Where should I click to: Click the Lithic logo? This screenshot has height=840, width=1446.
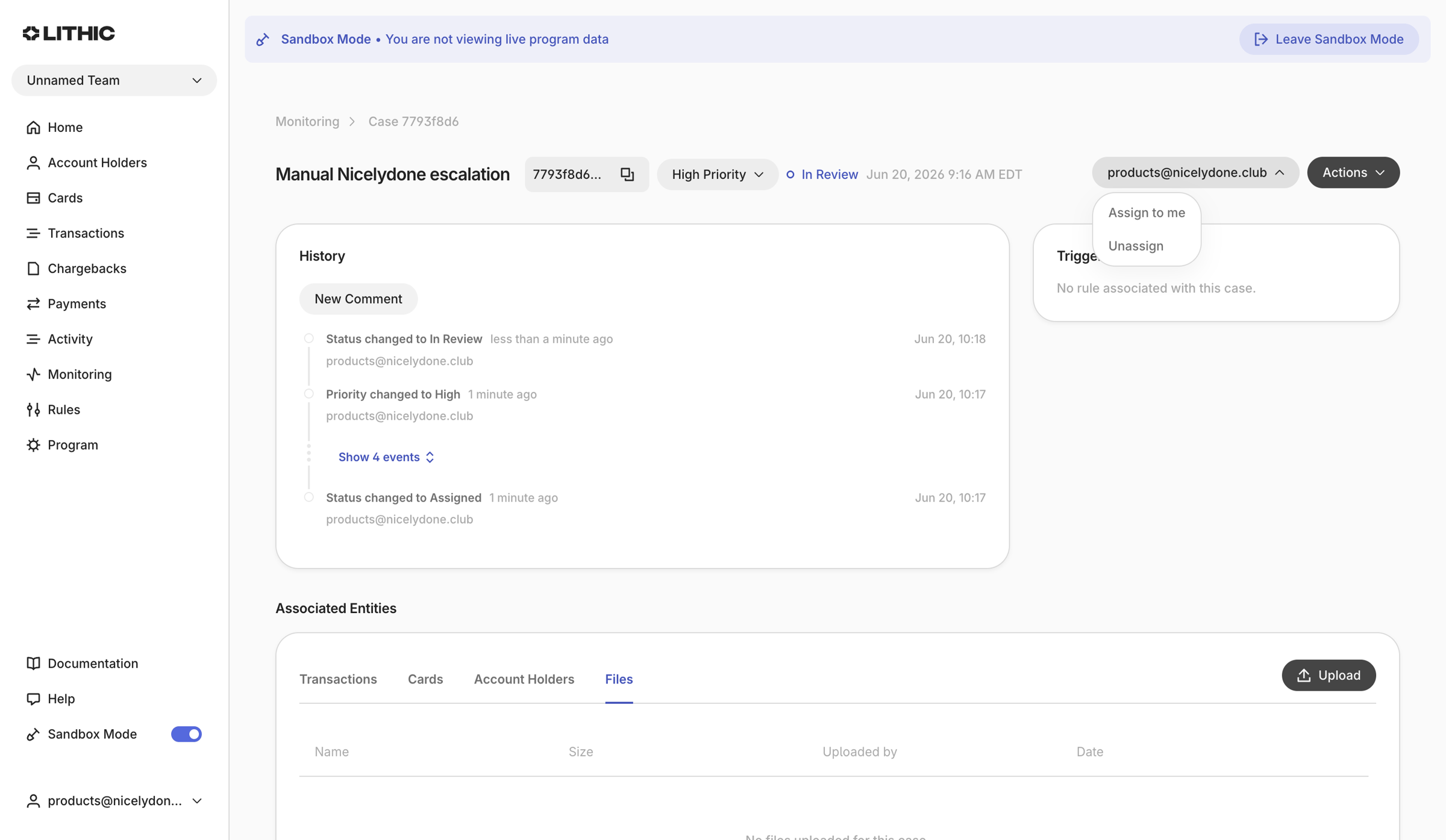pos(69,33)
